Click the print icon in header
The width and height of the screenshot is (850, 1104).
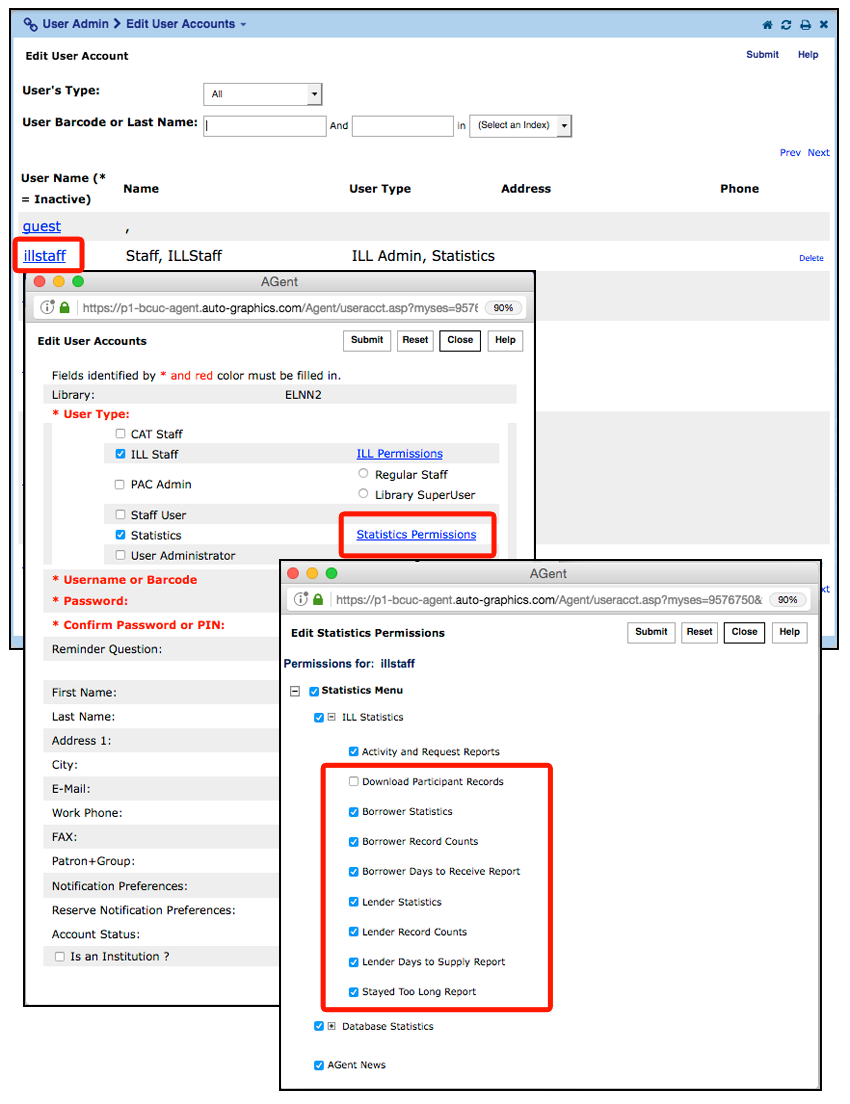(805, 25)
